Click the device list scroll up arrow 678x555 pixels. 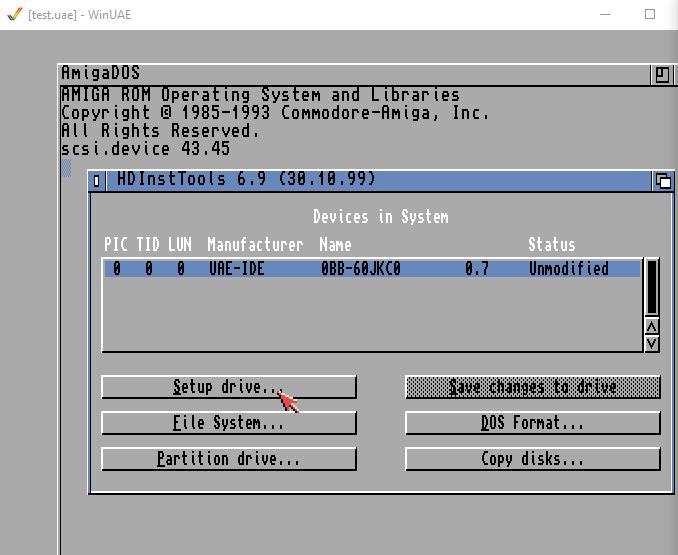(x=652, y=326)
